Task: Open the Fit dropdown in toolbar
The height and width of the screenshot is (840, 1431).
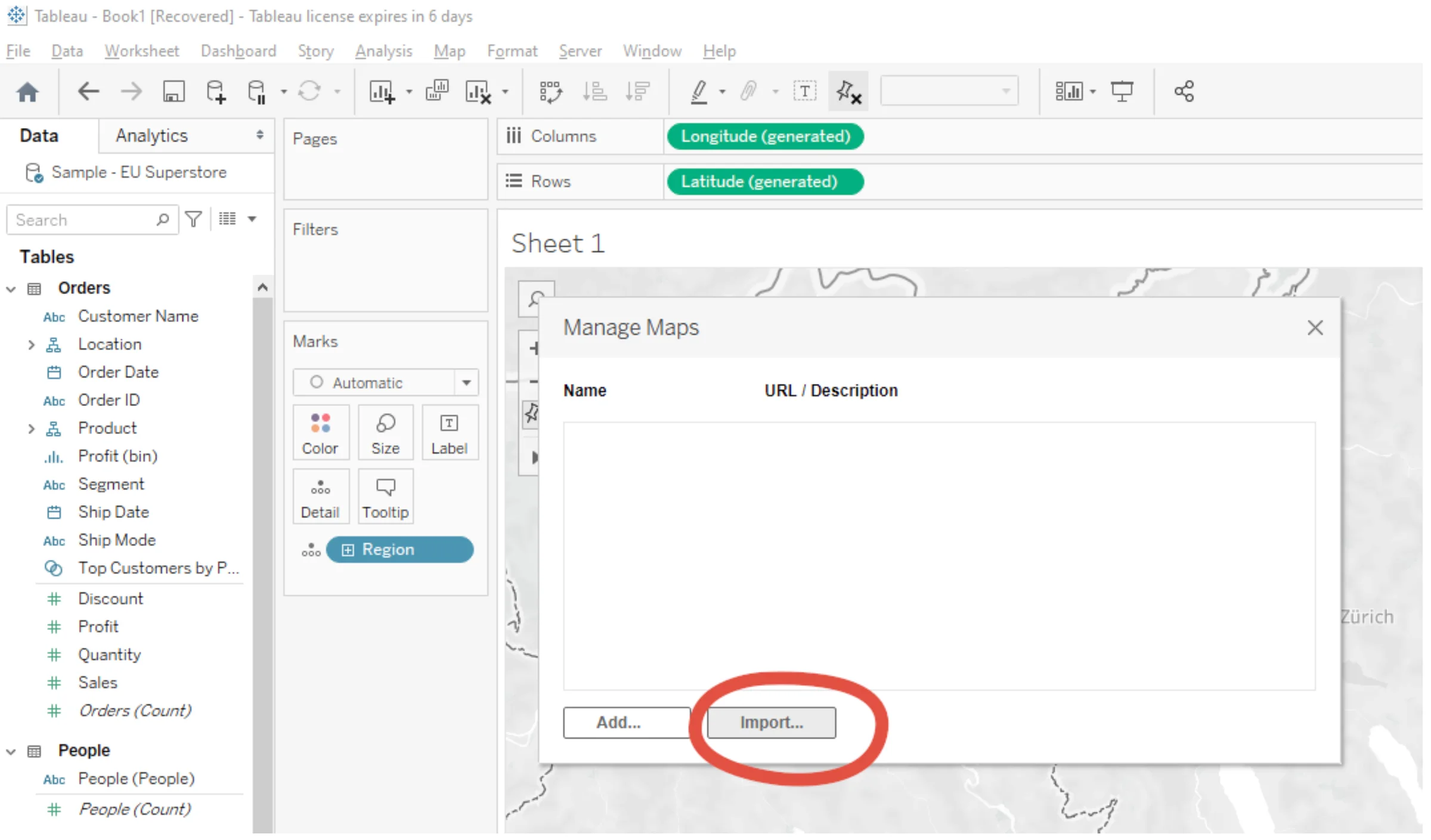Action: (949, 91)
